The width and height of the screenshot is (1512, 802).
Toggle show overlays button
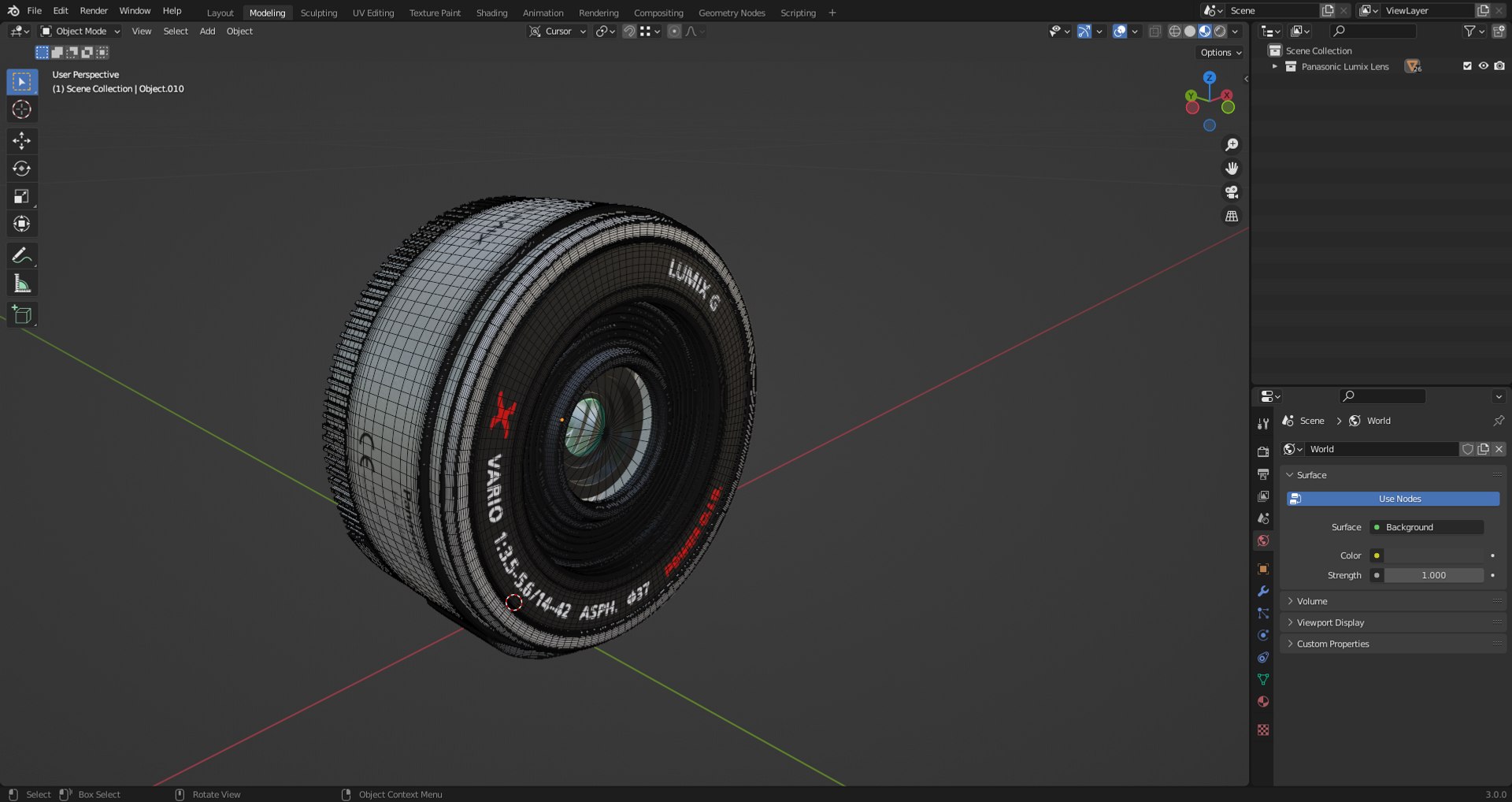(x=1119, y=32)
